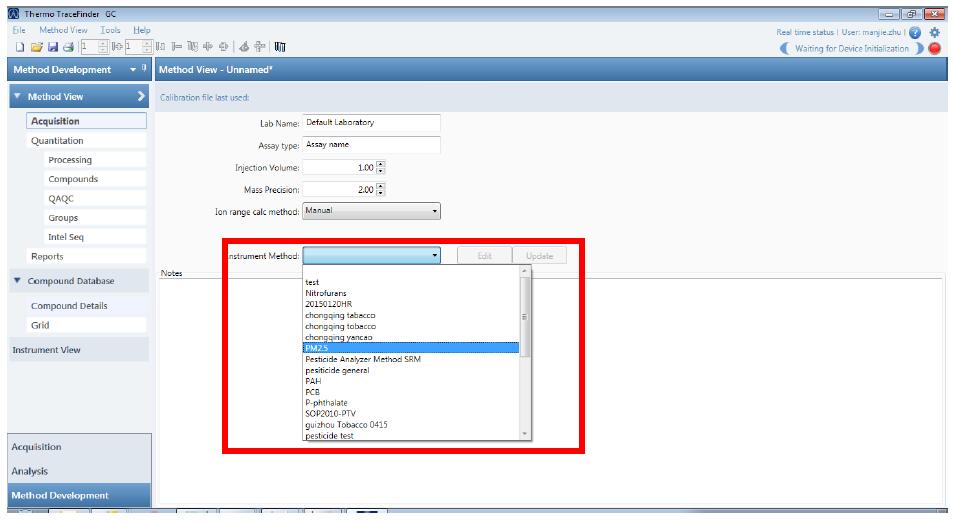Click the settings gear icon
Image resolution: width=954 pixels, height=523 pixels.
(x=935, y=32)
